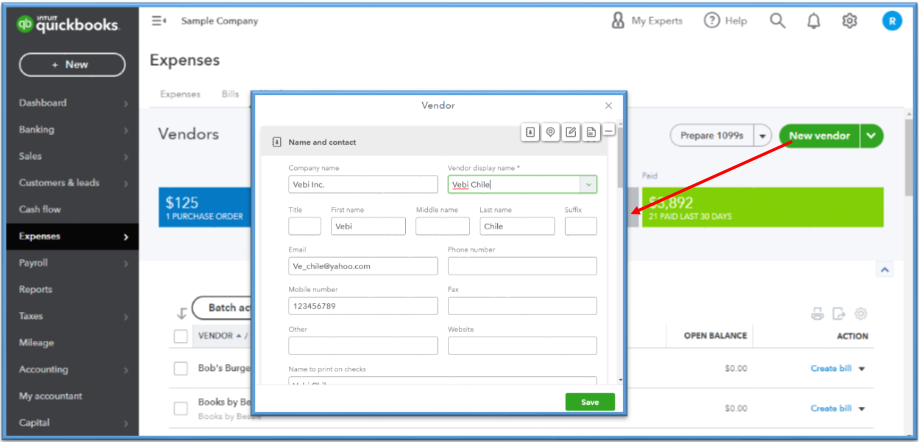Click the Last name field
Screen dimensions: 919x442
click(517, 226)
